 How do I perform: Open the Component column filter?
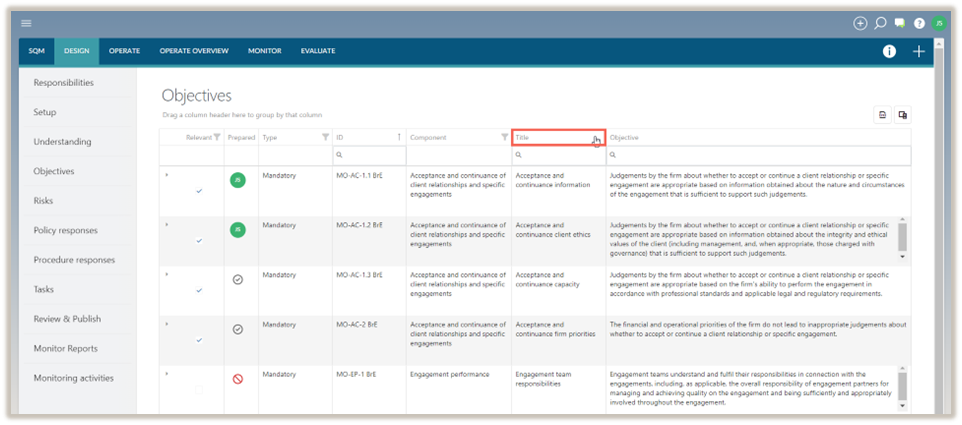(x=504, y=137)
